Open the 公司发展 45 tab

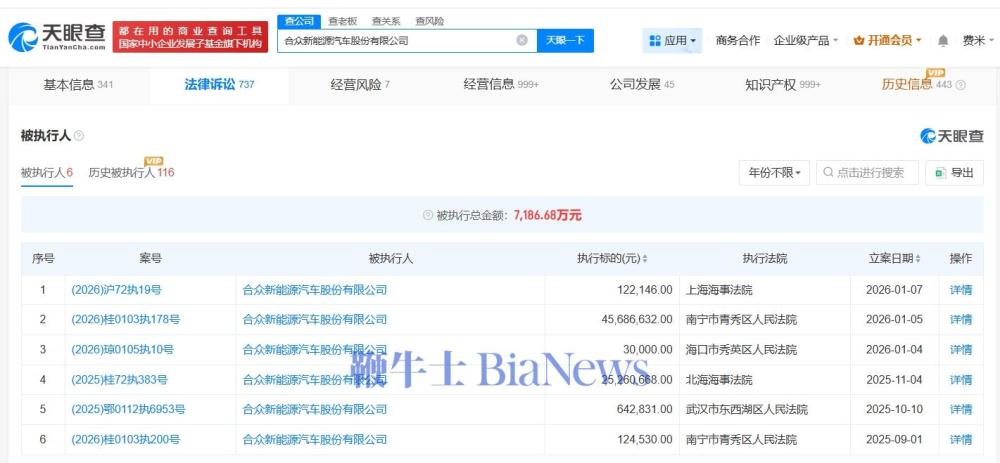click(642, 85)
